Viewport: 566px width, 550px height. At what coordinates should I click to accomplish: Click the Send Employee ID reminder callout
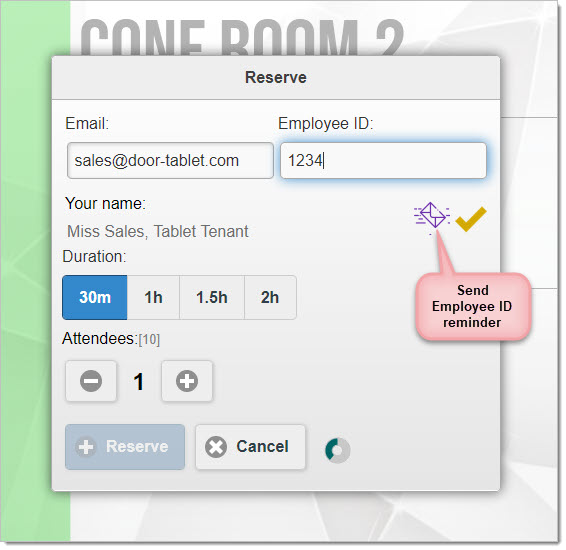tap(473, 306)
